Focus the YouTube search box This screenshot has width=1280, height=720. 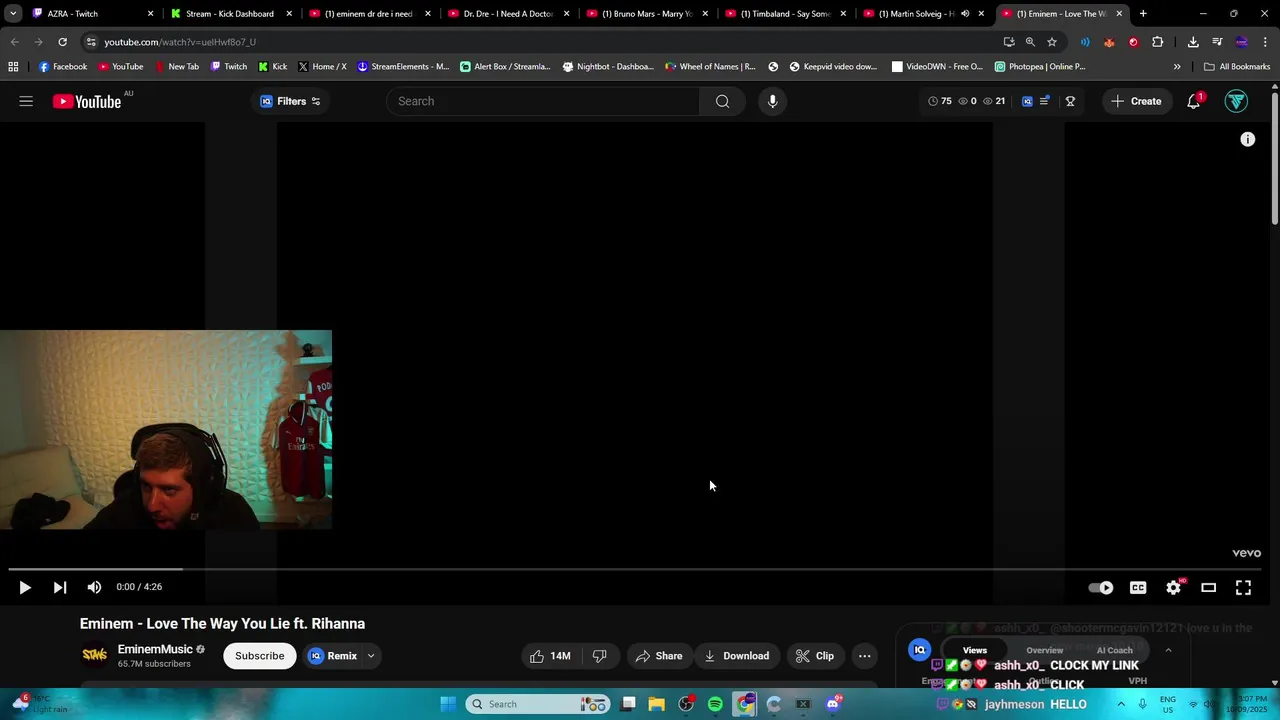(x=543, y=101)
